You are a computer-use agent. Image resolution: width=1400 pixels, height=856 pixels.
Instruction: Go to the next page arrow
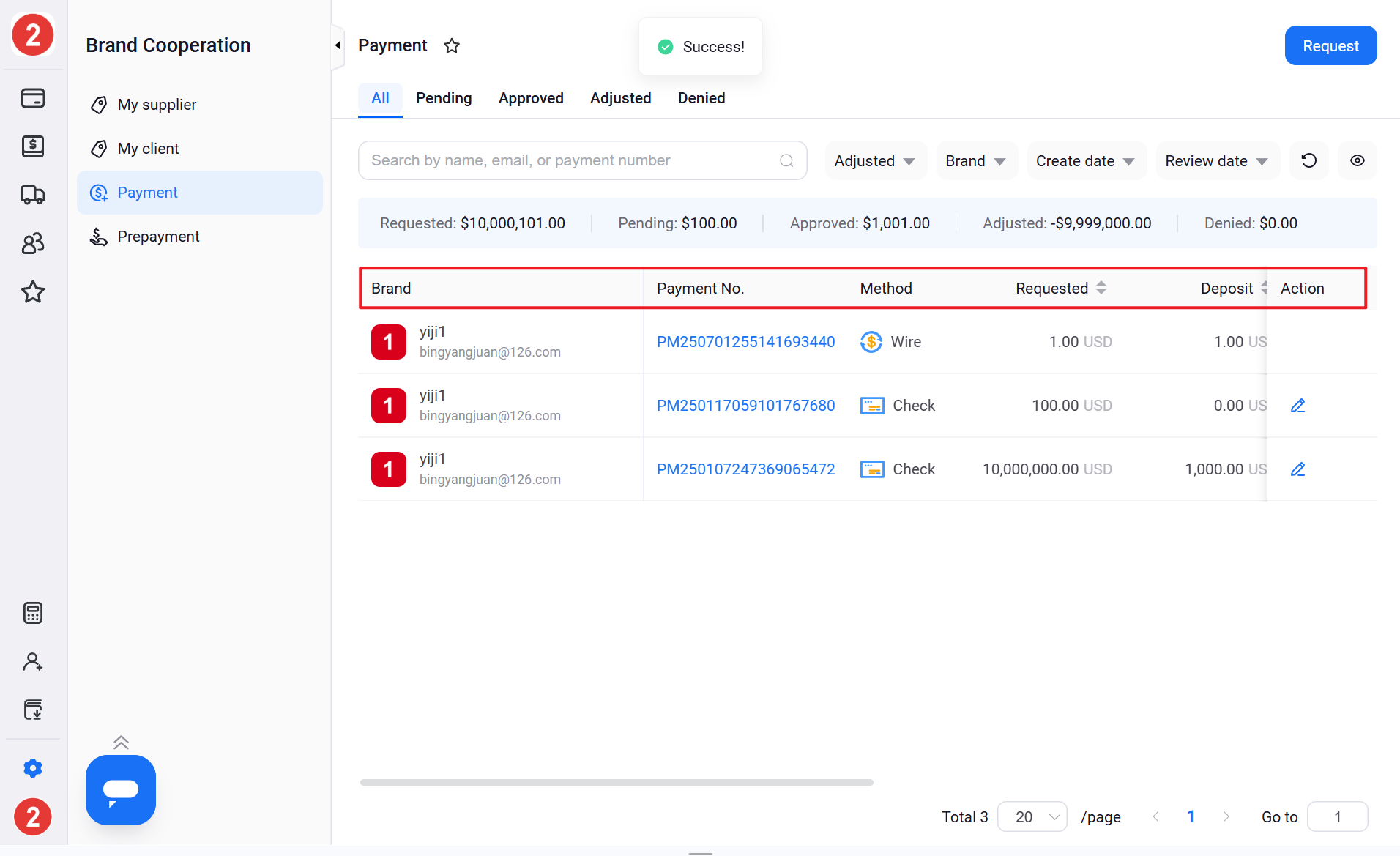click(x=1226, y=816)
